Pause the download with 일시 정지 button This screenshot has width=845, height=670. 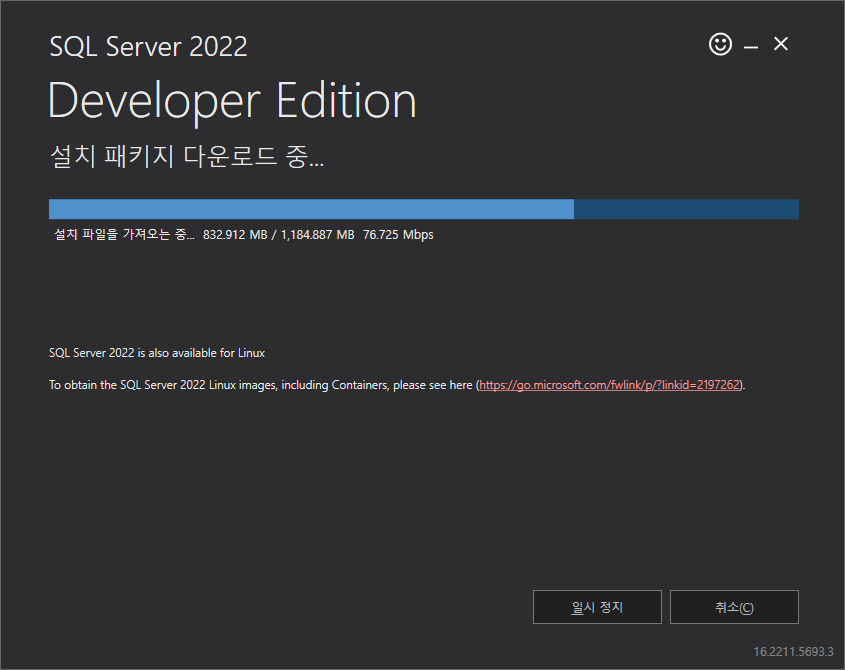point(597,607)
